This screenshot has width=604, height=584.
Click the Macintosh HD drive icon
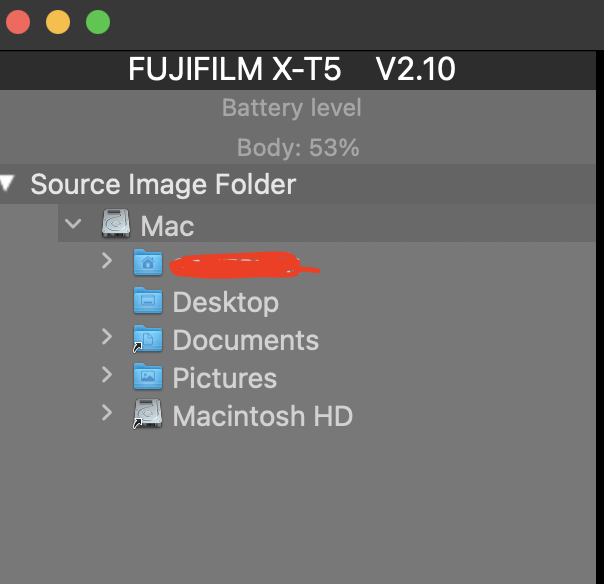pyautogui.click(x=148, y=414)
